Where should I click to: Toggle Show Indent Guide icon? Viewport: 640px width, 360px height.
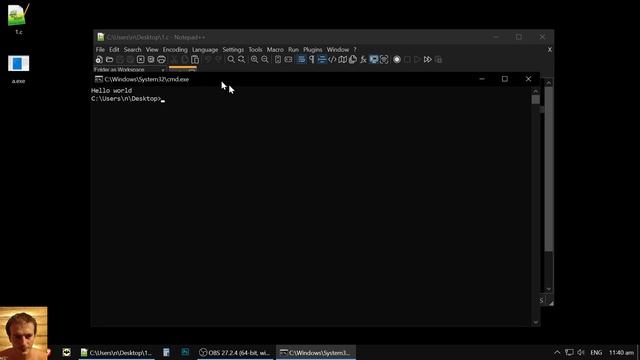[322, 60]
